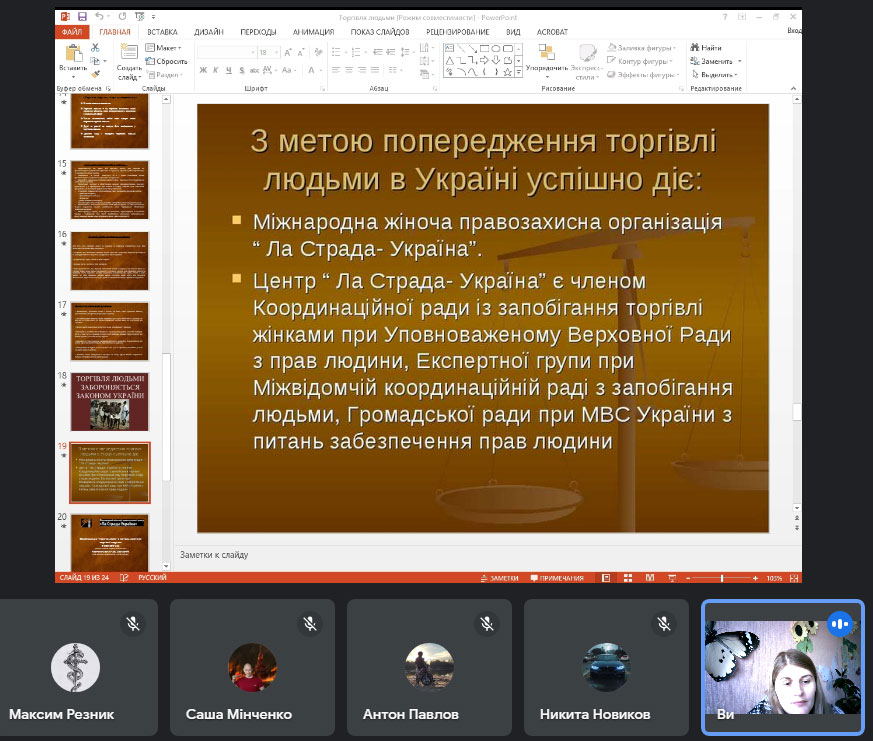Click the fit slide to window icon
This screenshot has width=873, height=741.
[x=794, y=578]
